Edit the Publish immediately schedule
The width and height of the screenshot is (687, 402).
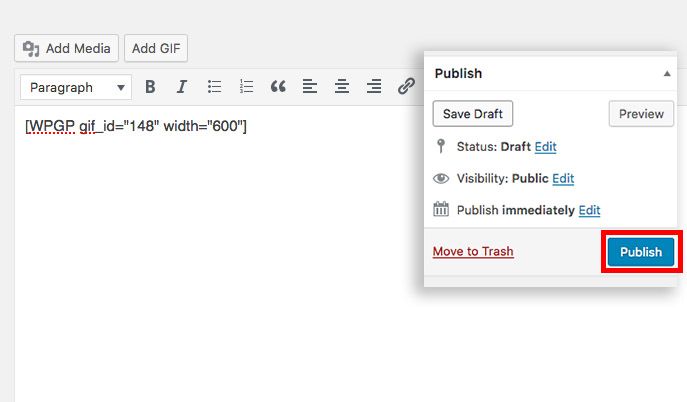click(589, 210)
